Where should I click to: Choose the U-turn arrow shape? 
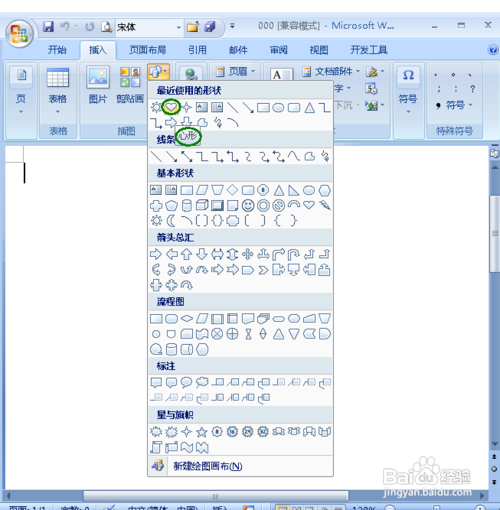click(x=294, y=255)
